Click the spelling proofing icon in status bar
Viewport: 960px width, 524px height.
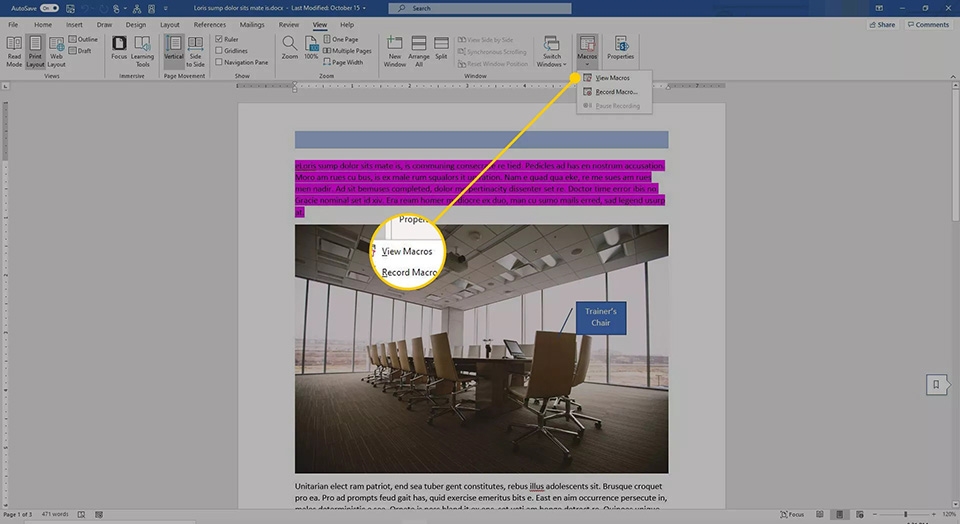pos(81,515)
